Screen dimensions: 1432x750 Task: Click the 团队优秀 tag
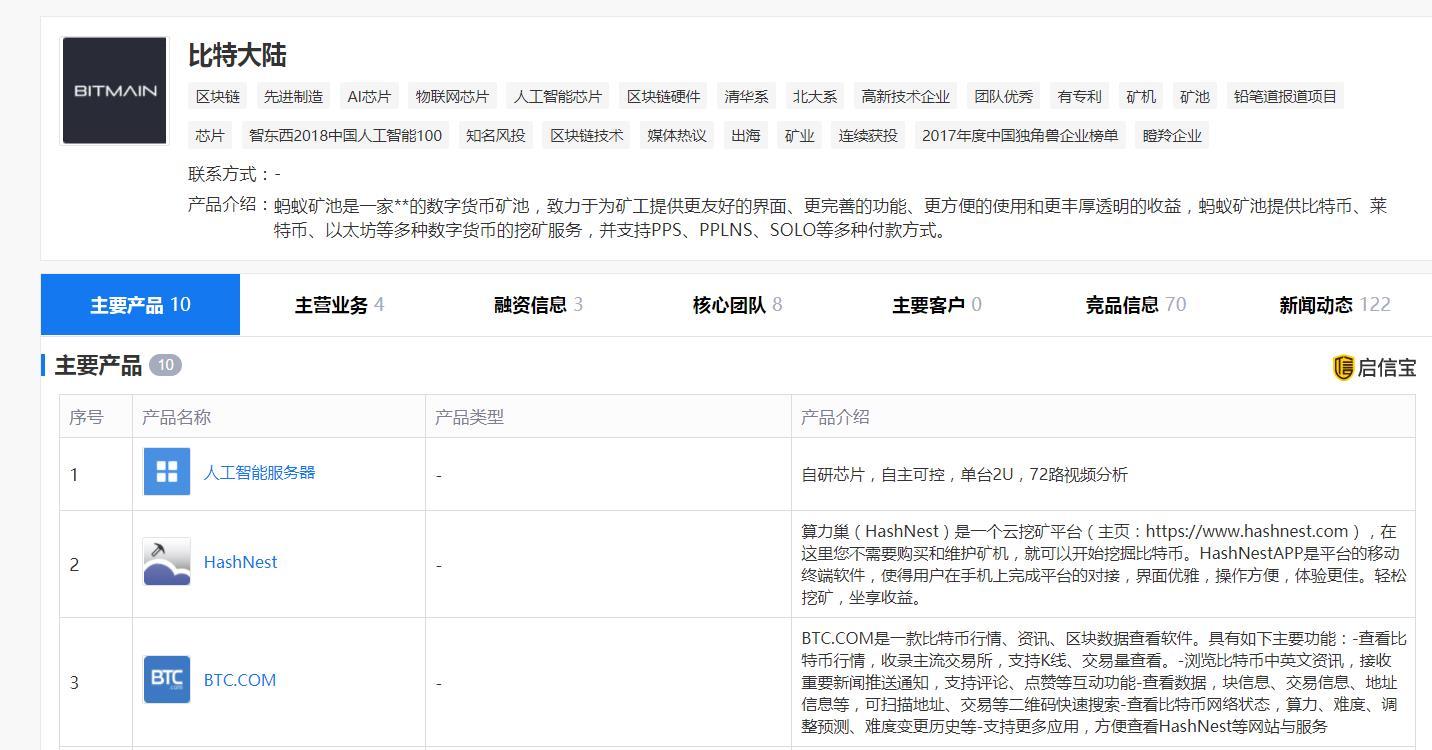[x=1004, y=96]
